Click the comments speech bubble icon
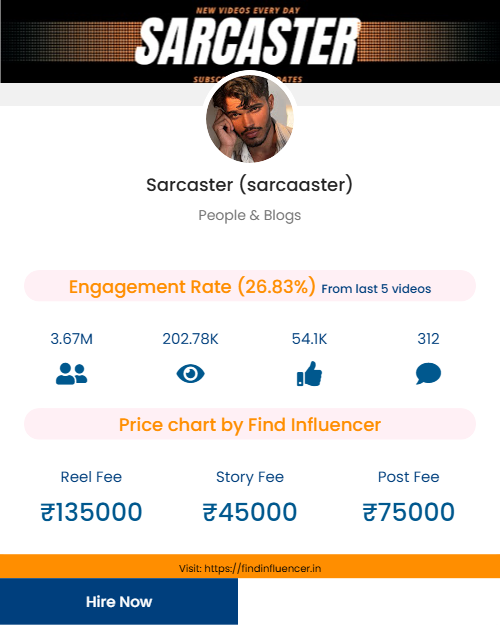The width and height of the screenshot is (500, 625). point(428,374)
